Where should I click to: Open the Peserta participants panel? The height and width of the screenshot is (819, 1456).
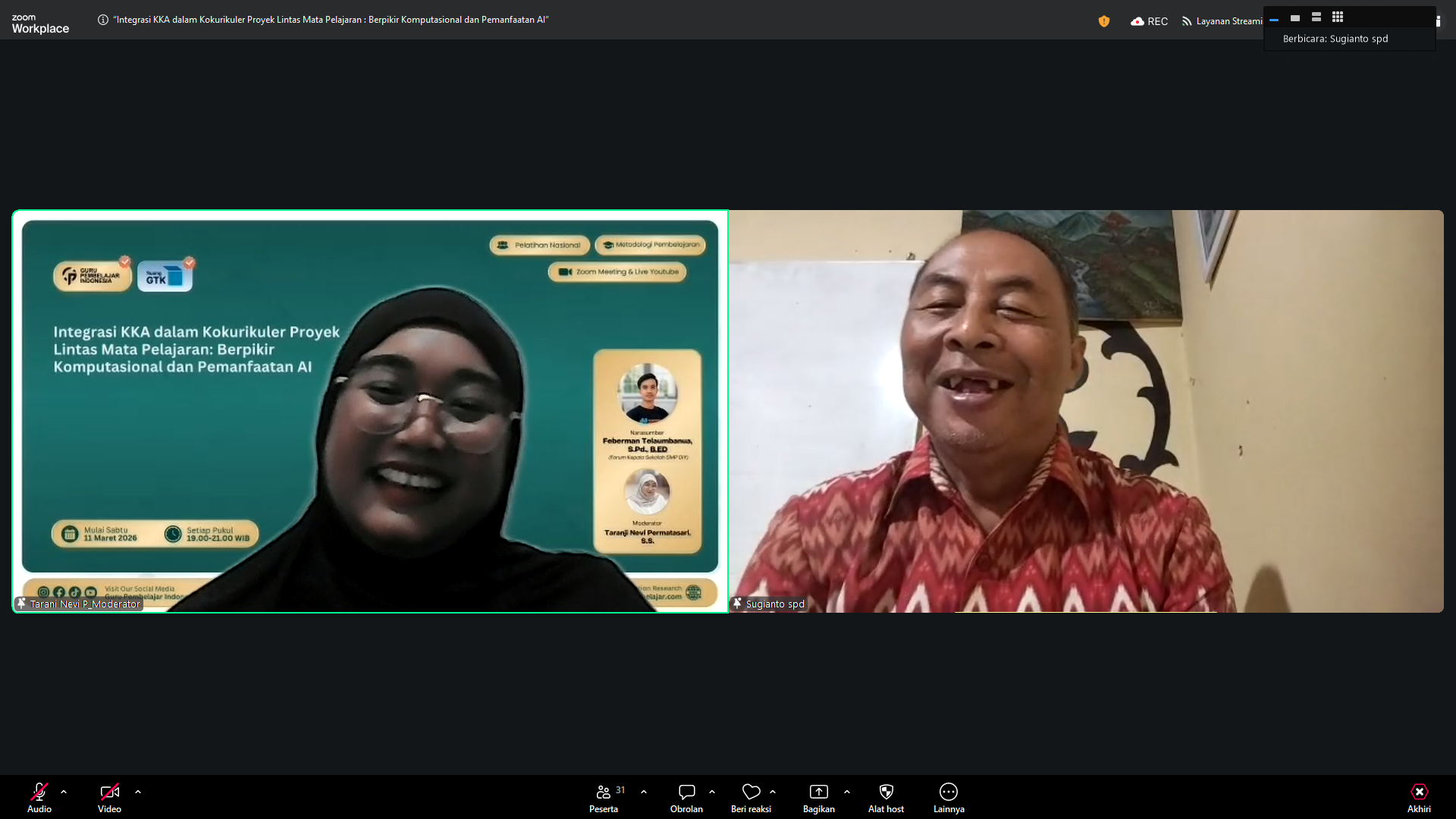604,797
